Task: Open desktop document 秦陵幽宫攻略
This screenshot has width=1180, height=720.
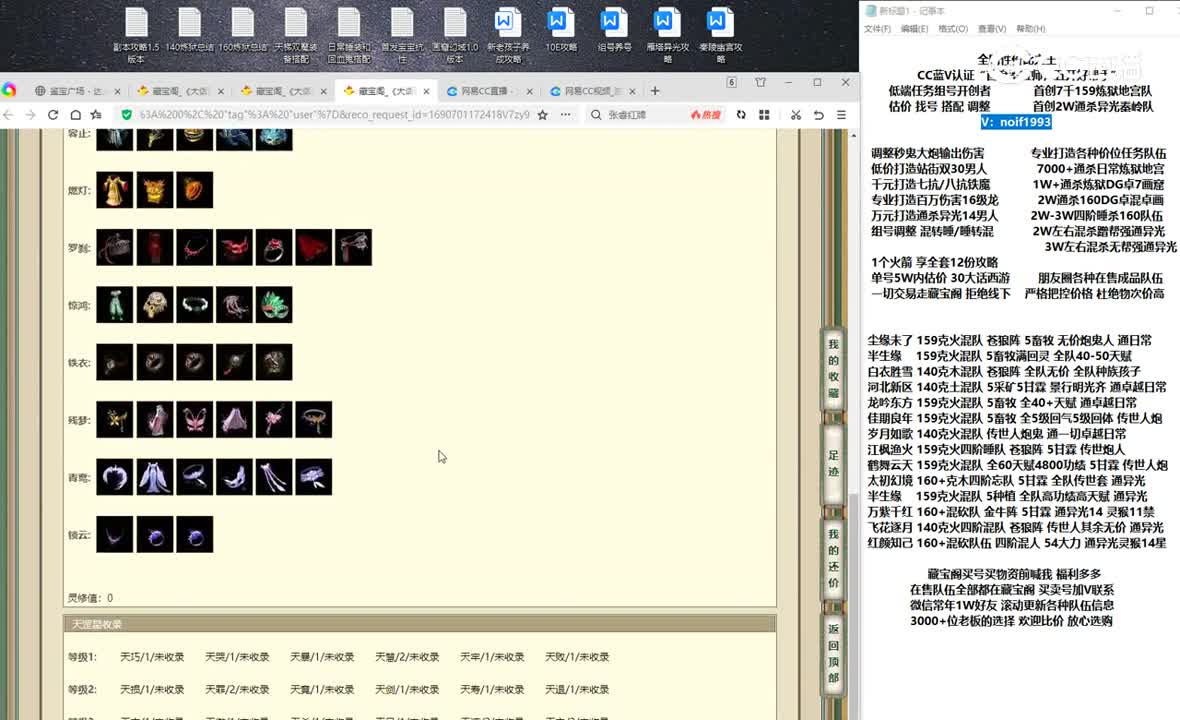Action: click(x=720, y=35)
